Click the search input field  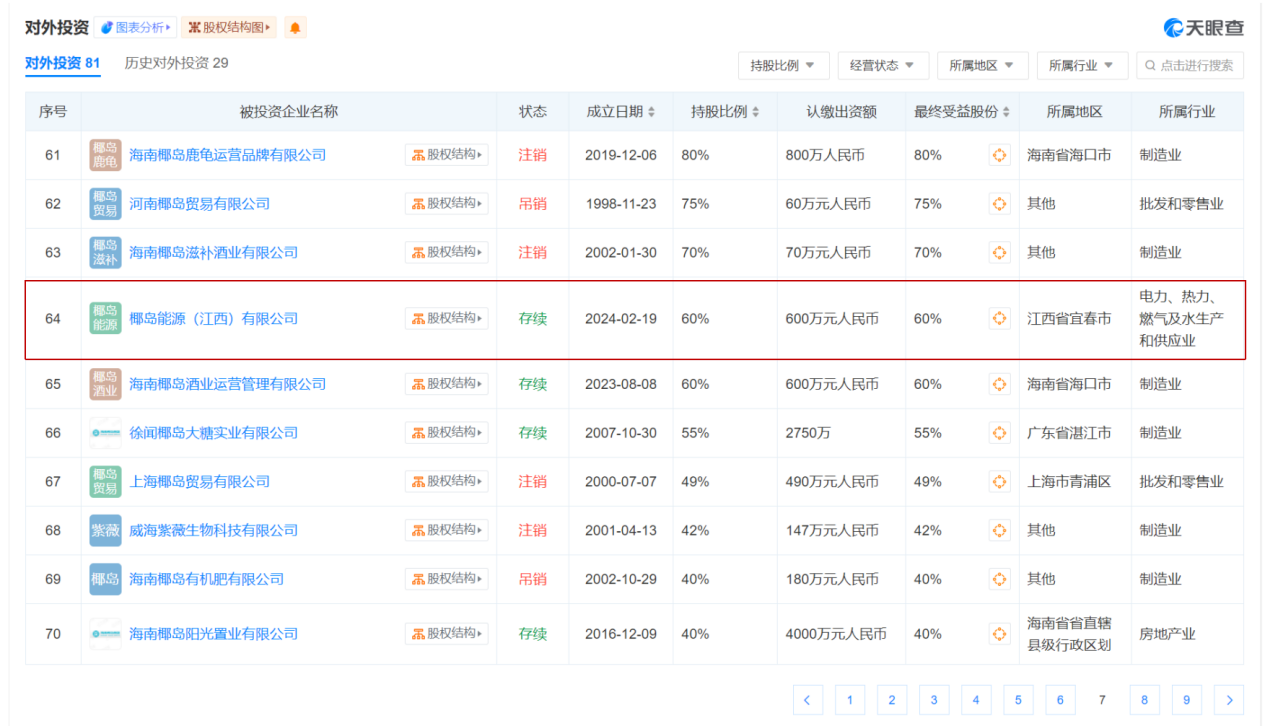coord(1196,66)
